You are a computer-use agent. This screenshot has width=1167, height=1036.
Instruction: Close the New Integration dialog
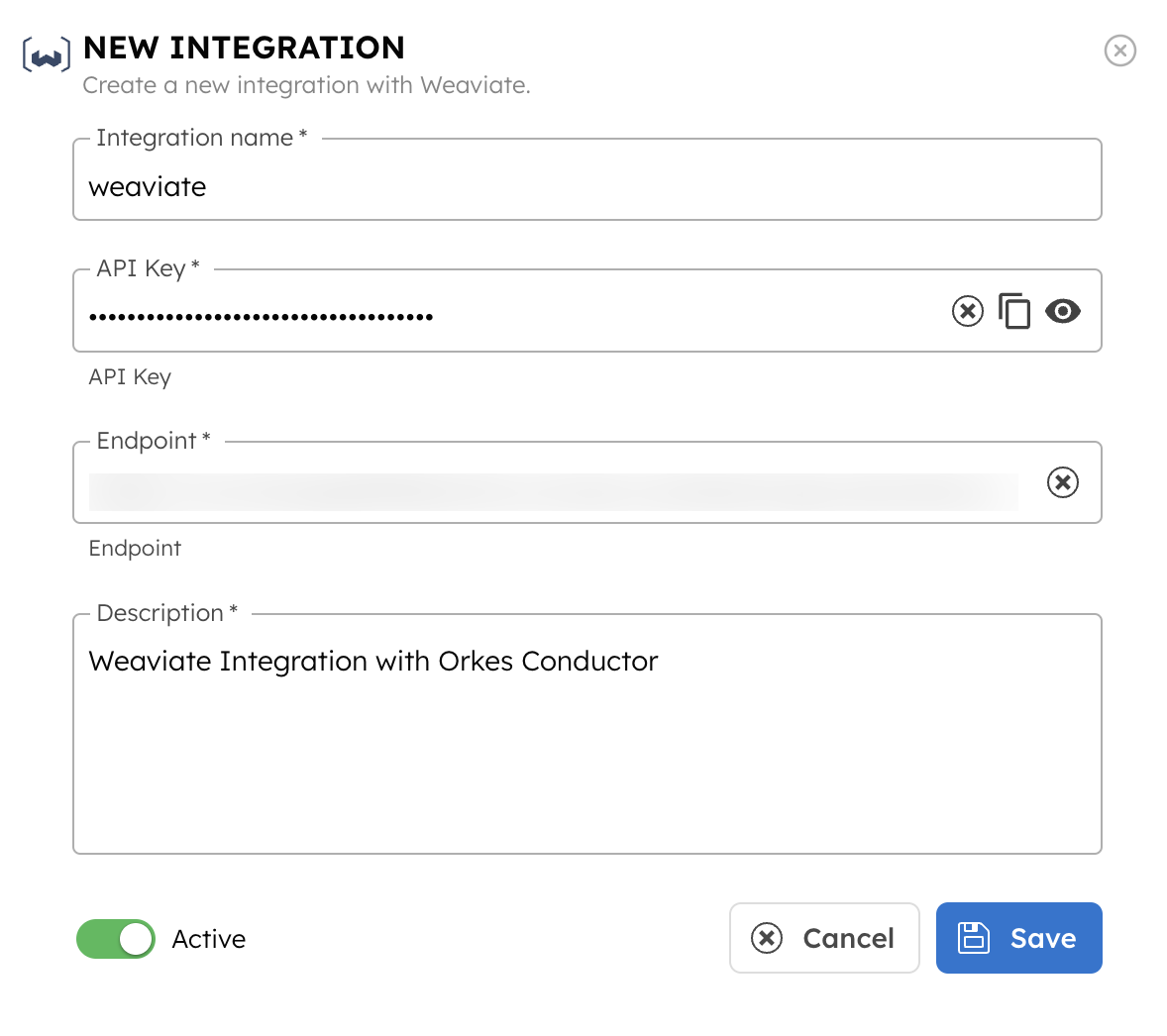pyautogui.click(x=1119, y=51)
